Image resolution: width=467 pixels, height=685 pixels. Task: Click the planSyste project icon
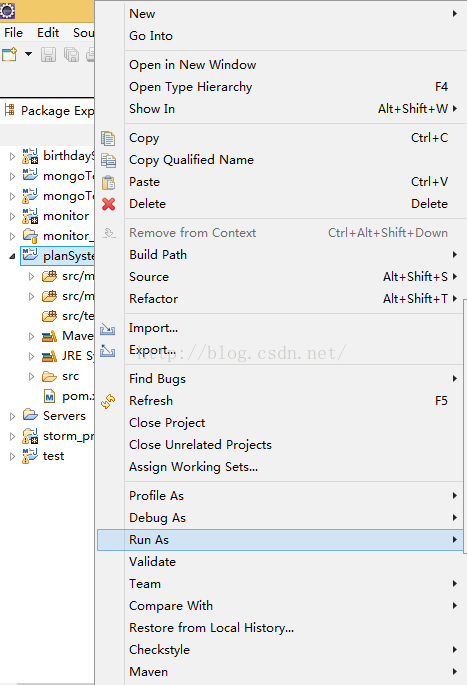[x=30, y=255]
